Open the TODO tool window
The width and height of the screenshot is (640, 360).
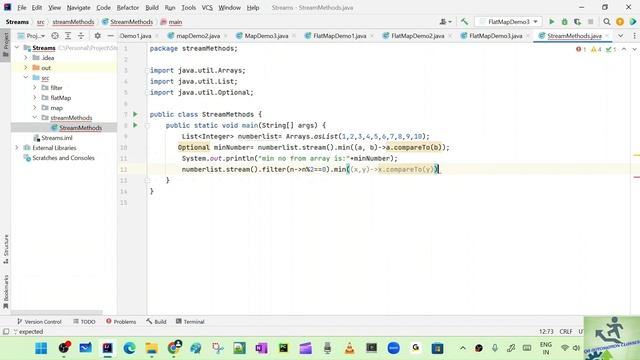(84, 322)
